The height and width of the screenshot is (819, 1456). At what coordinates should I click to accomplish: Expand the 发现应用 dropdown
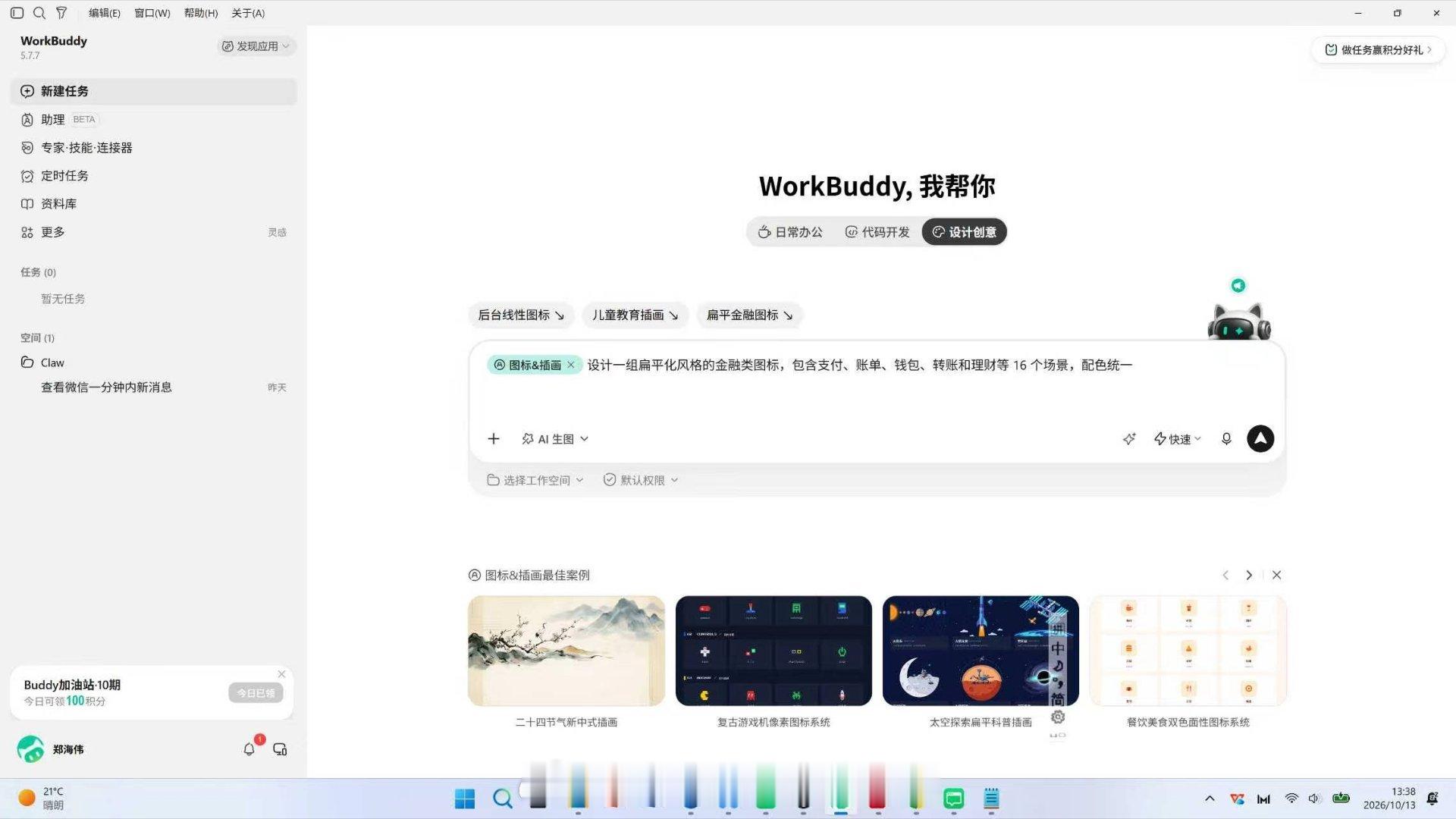[256, 46]
